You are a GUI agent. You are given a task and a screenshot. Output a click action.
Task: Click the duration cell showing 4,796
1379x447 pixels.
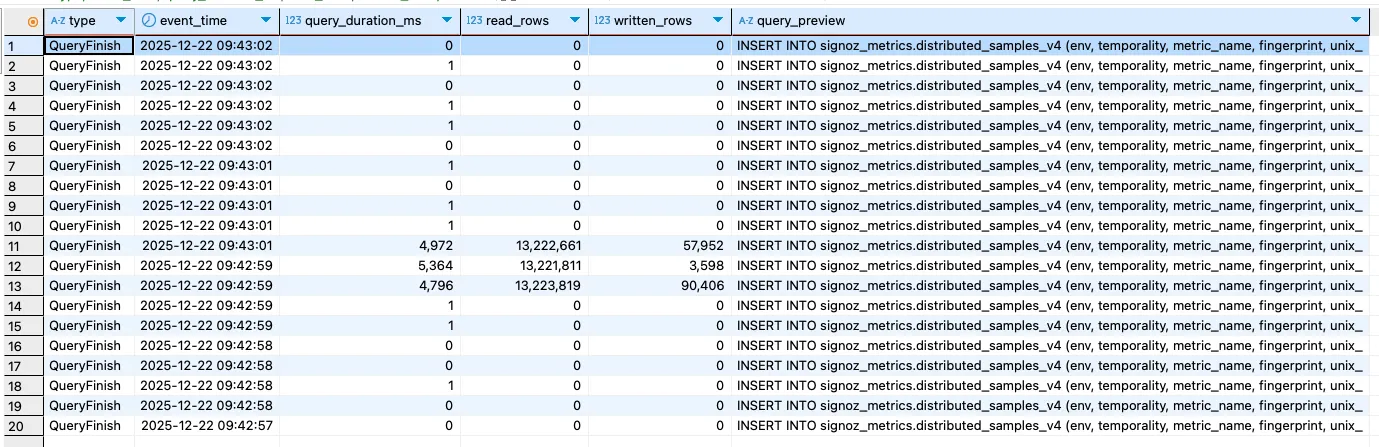pyautogui.click(x=369, y=285)
